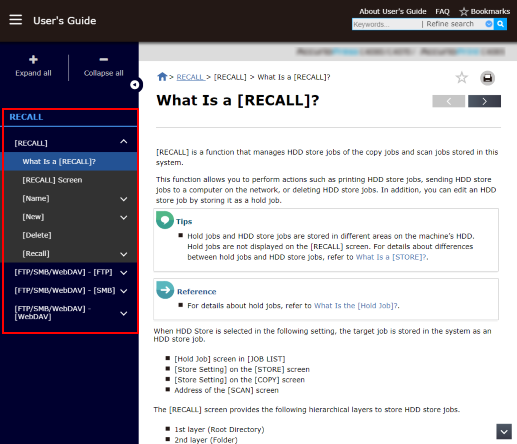Open About User's Guide link

[393, 12]
